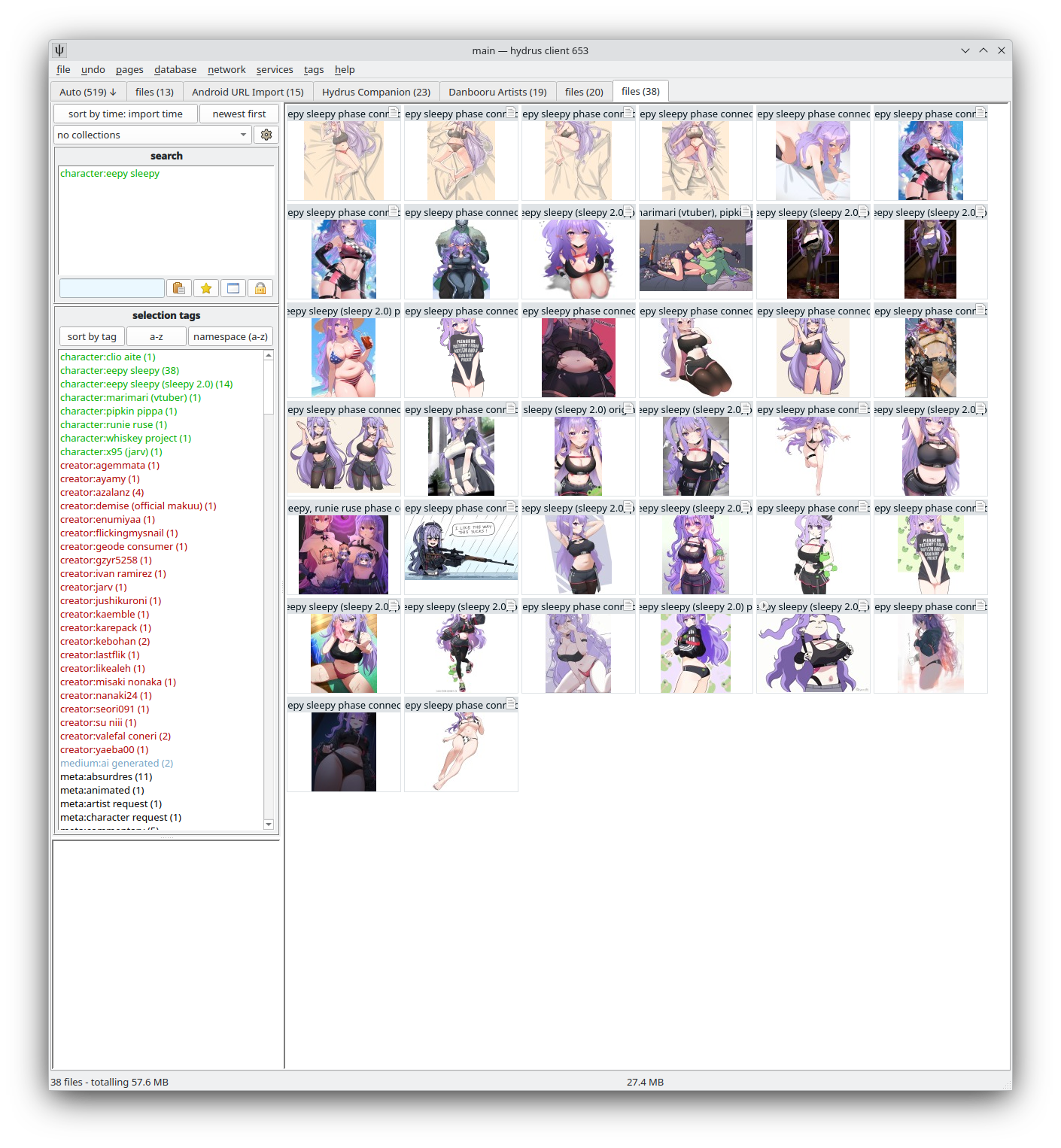
Task: Open the tags menu
Action: click(314, 69)
